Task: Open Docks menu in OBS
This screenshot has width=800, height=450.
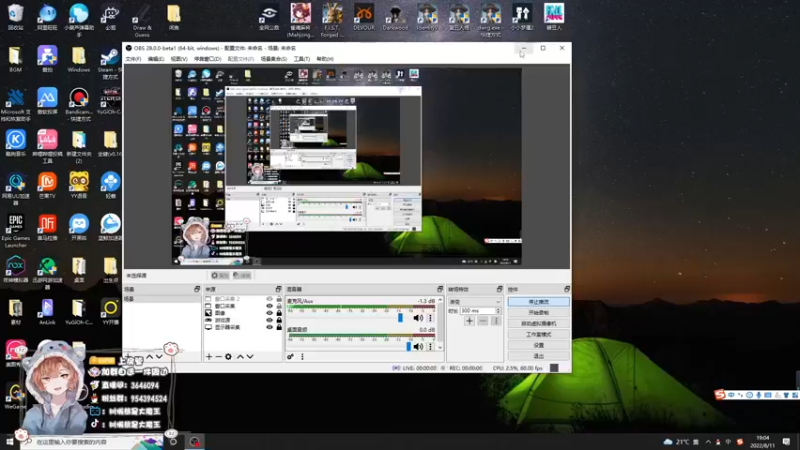Action: (x=208, y=59)
